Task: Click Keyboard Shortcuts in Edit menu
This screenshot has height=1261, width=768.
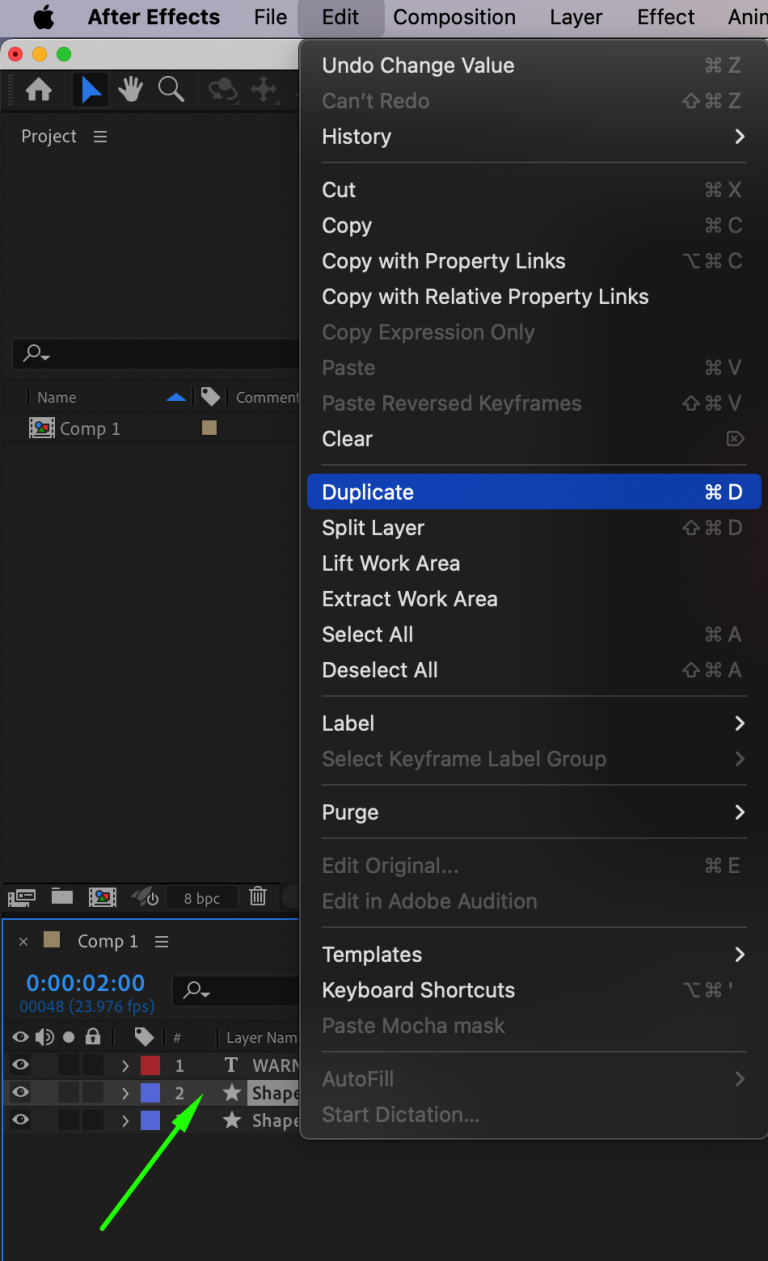Action: [418, 990]
